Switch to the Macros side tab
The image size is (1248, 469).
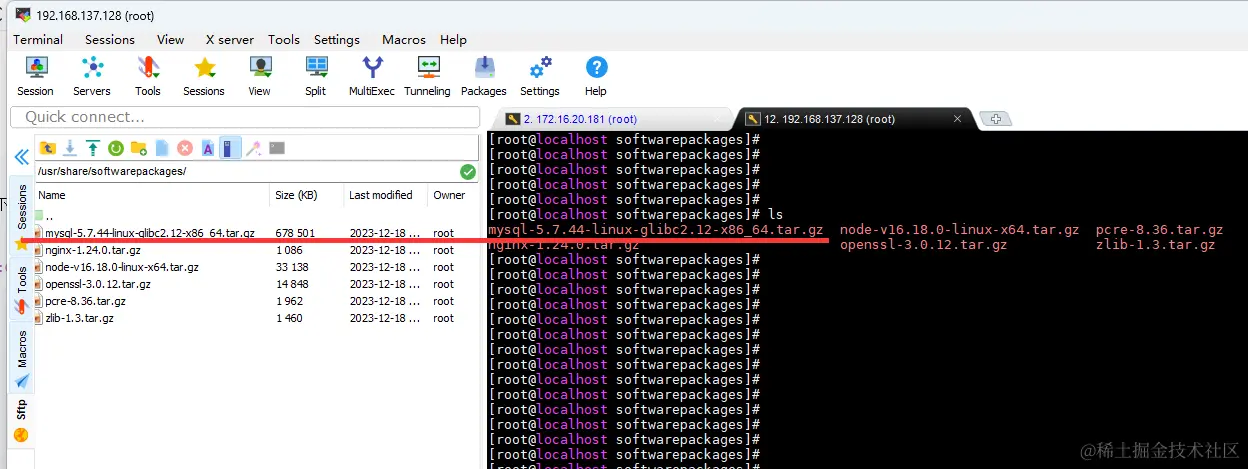22,357
